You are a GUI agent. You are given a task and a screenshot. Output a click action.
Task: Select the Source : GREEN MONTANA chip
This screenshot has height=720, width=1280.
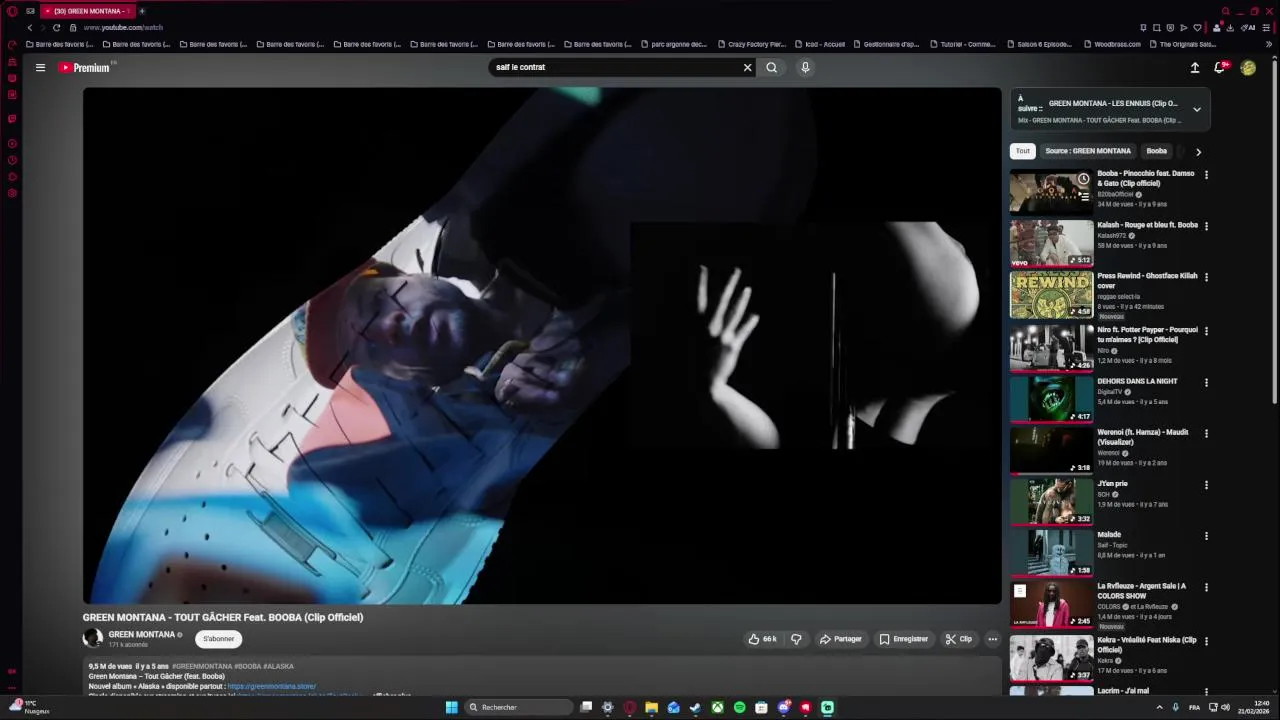tap(1088, 151)
